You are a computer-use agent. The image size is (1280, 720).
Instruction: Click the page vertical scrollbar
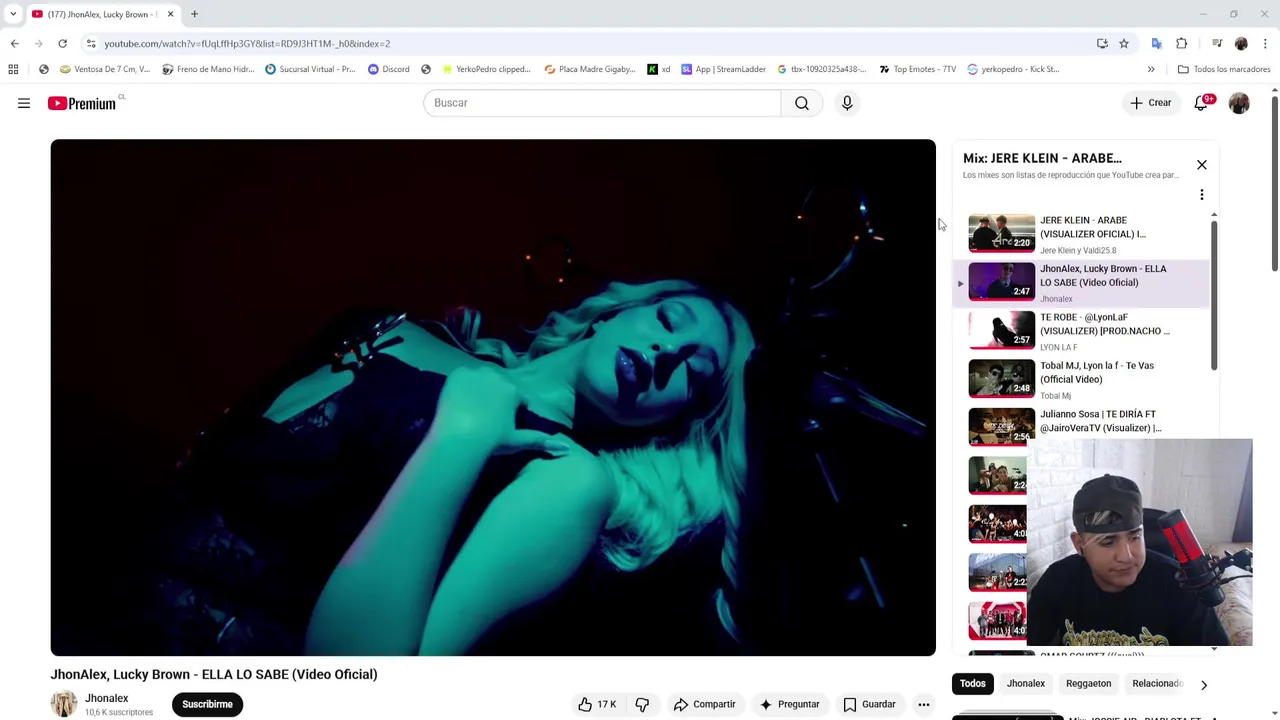pyautogui.click(x=1275, y=185)
